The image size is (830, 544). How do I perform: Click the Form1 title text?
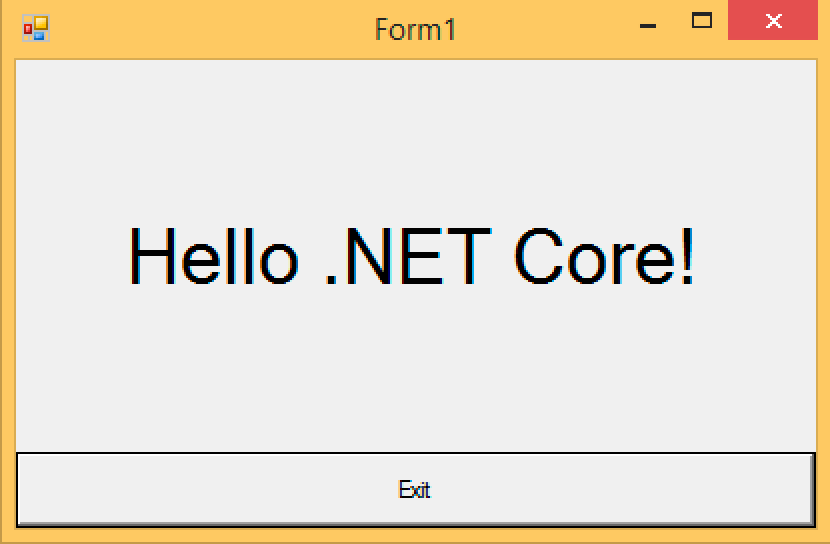(x=415, y=29)
